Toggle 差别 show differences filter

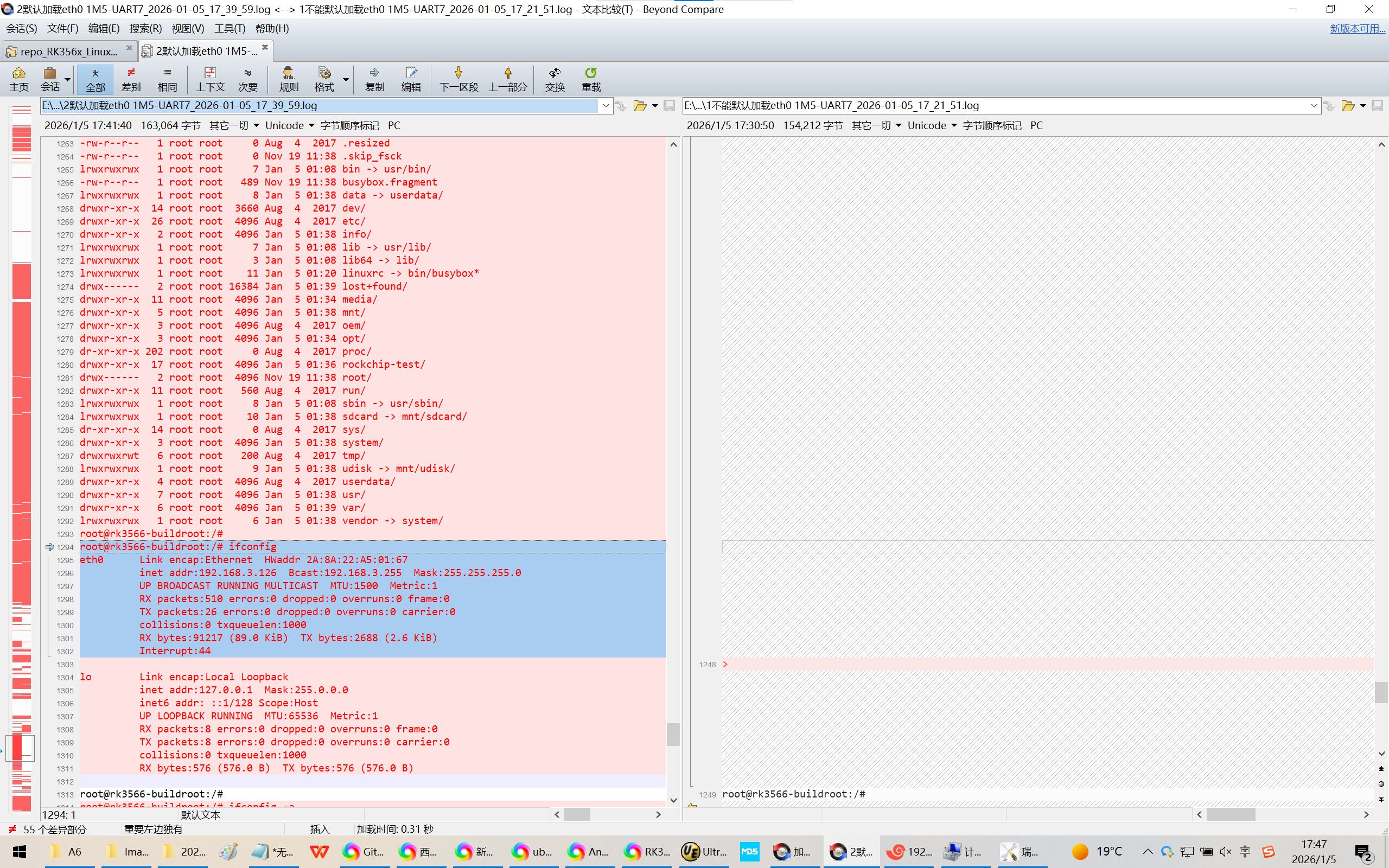click(x=131, y=79)
